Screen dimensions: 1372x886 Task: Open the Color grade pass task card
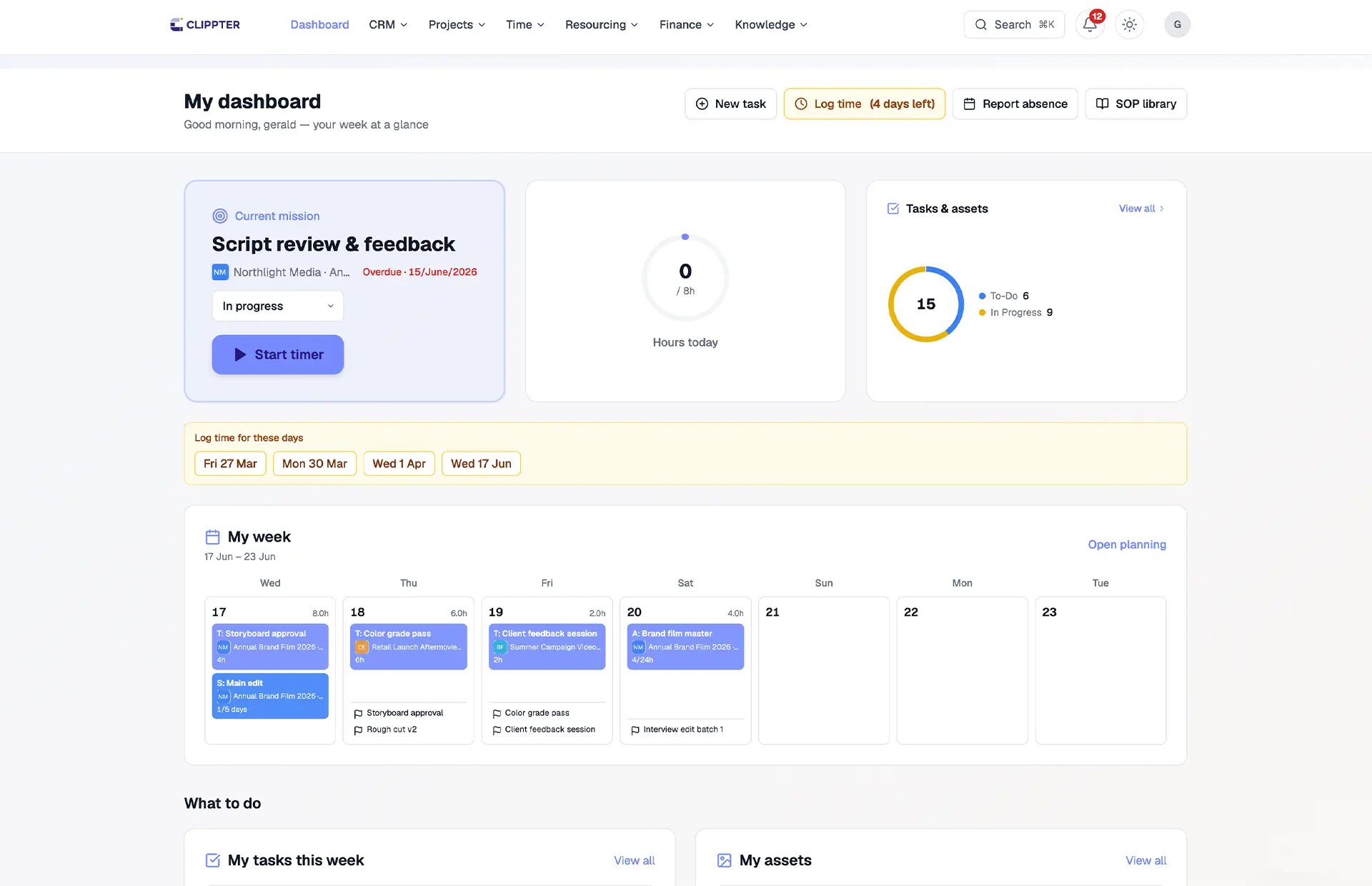point(409,647)
